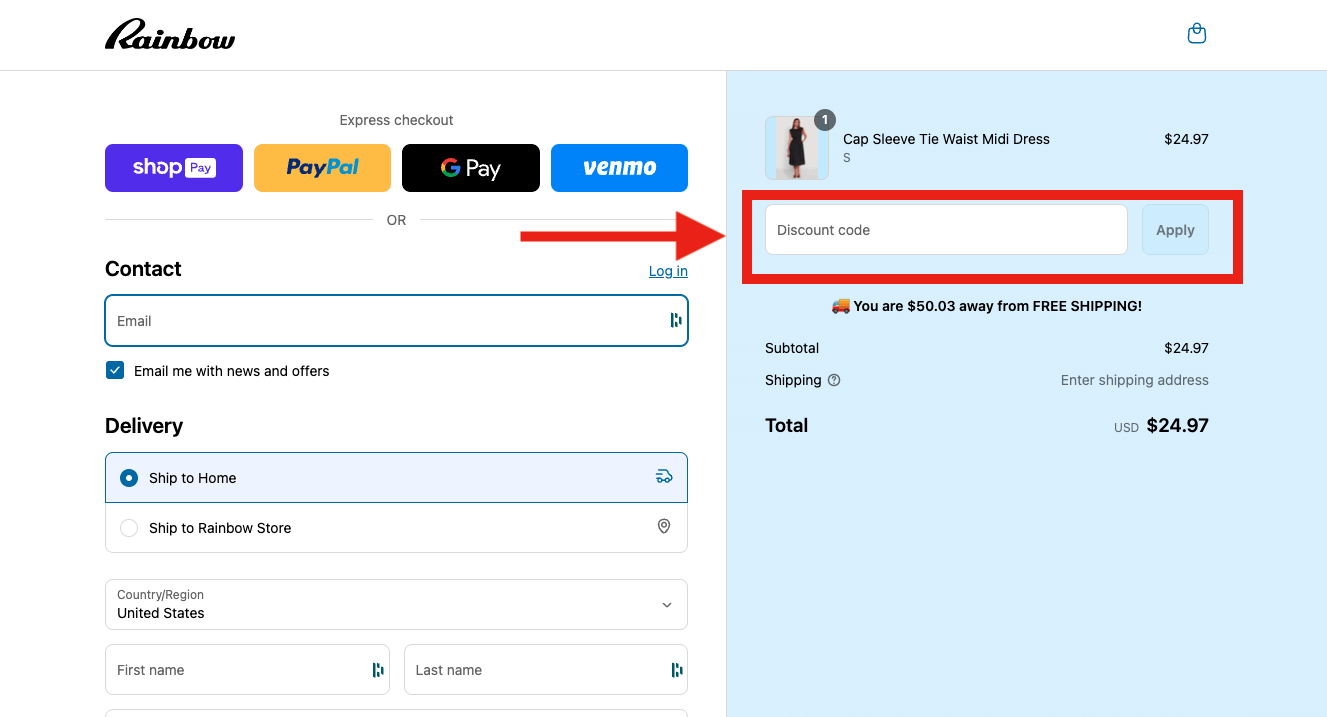Click the item quantity badge showing 1

825,120
